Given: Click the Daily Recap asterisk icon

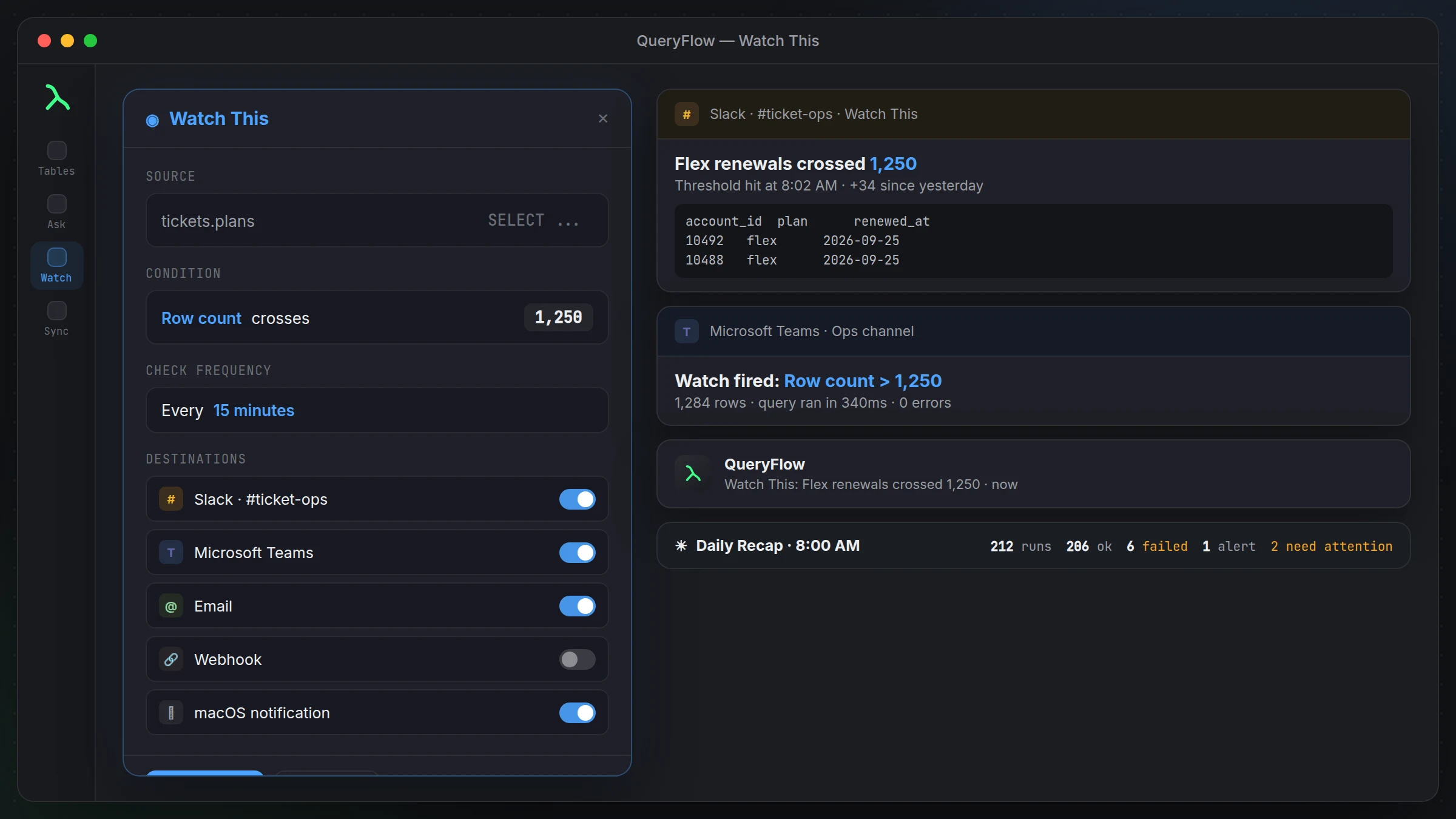Looking at the screenshot, I should point(681,545).
